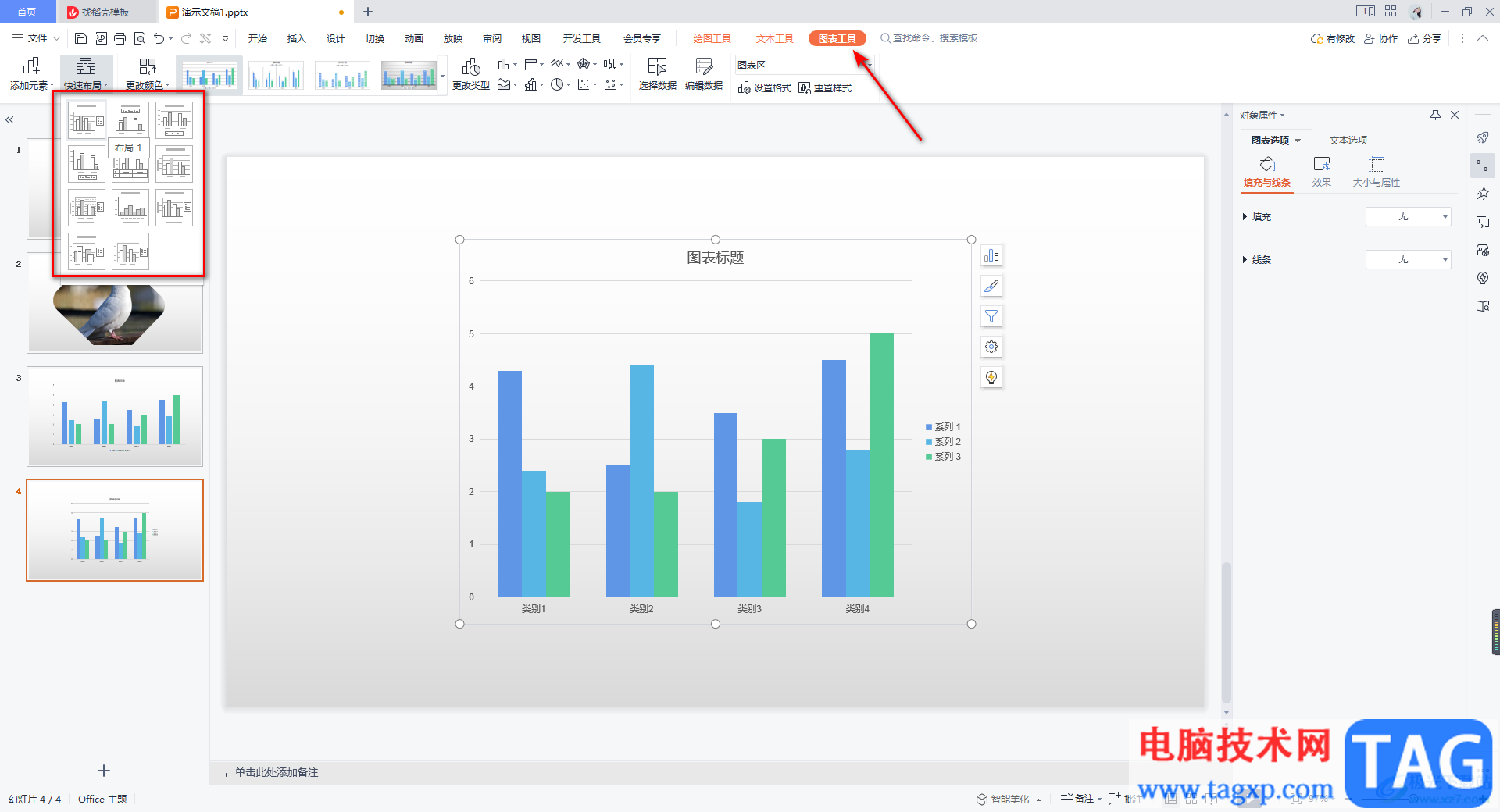Expand the chart styles gallery arrow
This screenshot has width=1500, height=812.
[x=443, y=76]
